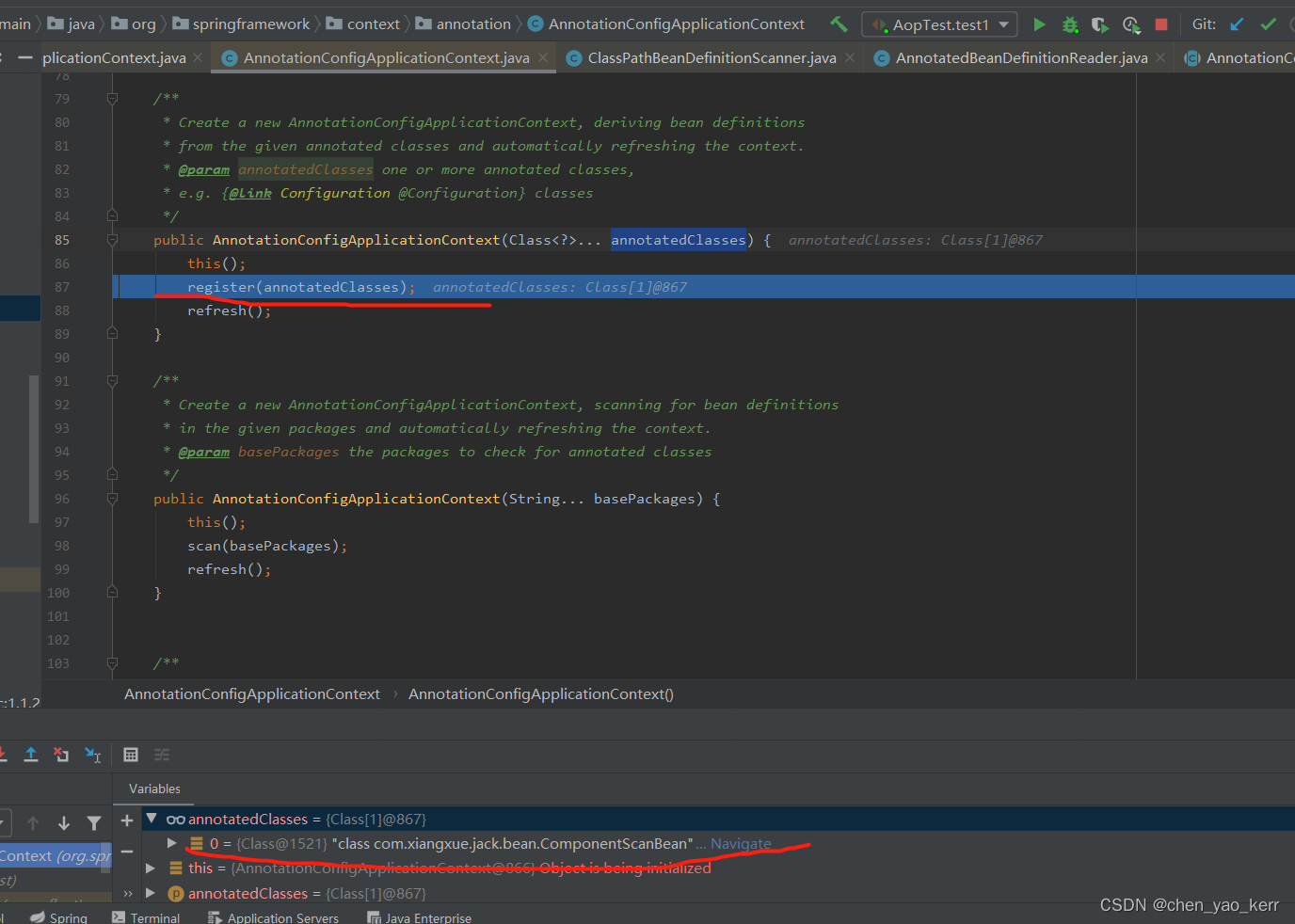This screenshot has width=1295, height=924.
Task: Collapse the annotatedClasses watch variable
Action: click(x=152, y=819)
